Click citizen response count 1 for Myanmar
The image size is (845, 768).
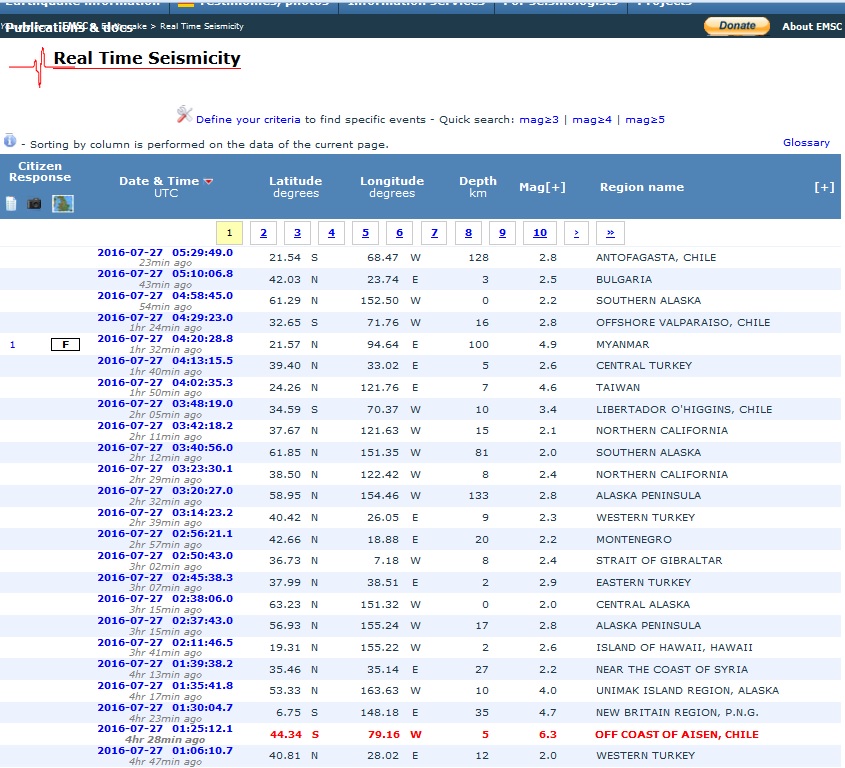[12, 345]
